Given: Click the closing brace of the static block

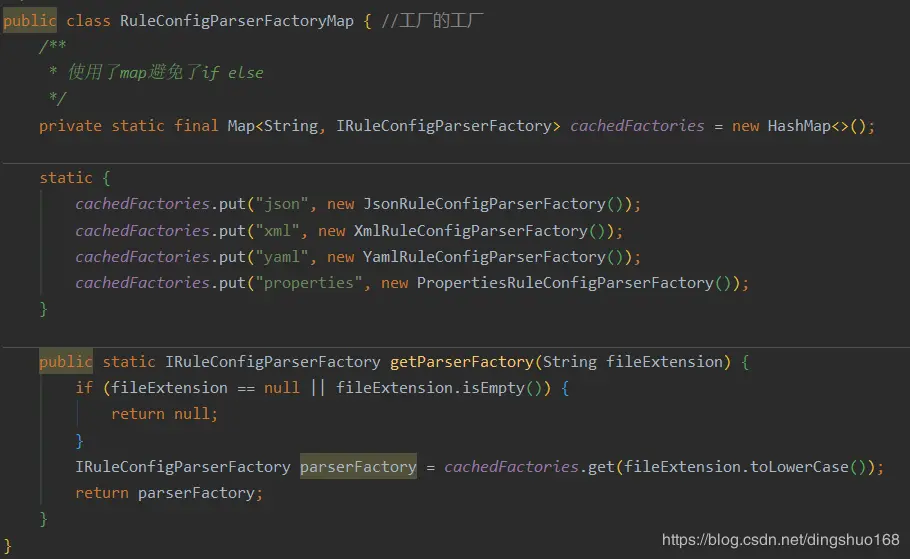Looking at the screenshot, I should point(44,309).
